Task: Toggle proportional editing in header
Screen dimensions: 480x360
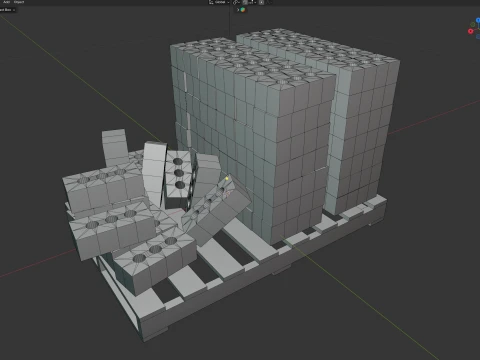Action: coord(261,2)
